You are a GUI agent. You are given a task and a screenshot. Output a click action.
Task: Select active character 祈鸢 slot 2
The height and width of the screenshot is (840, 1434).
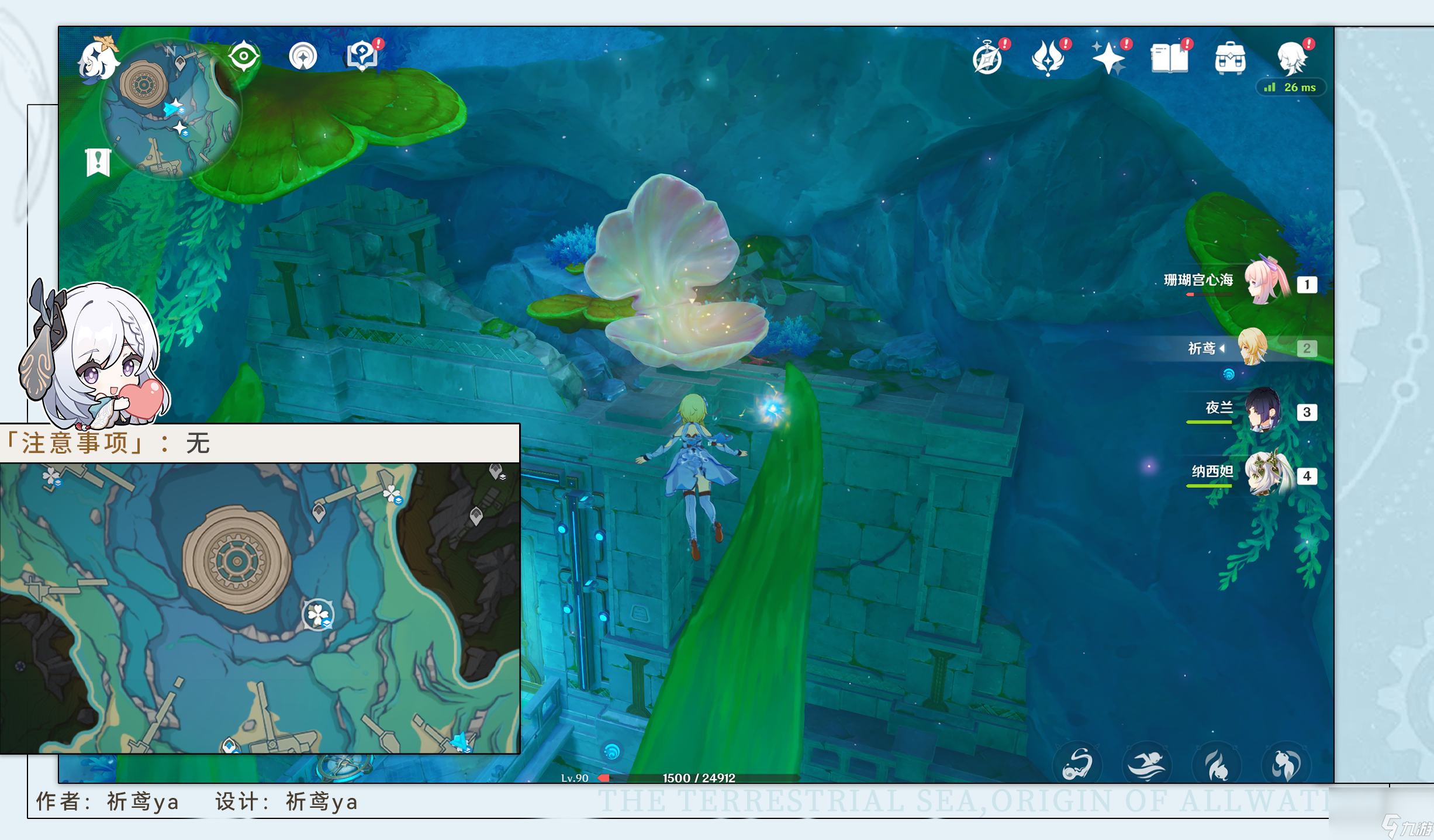tap(1252, 347)
